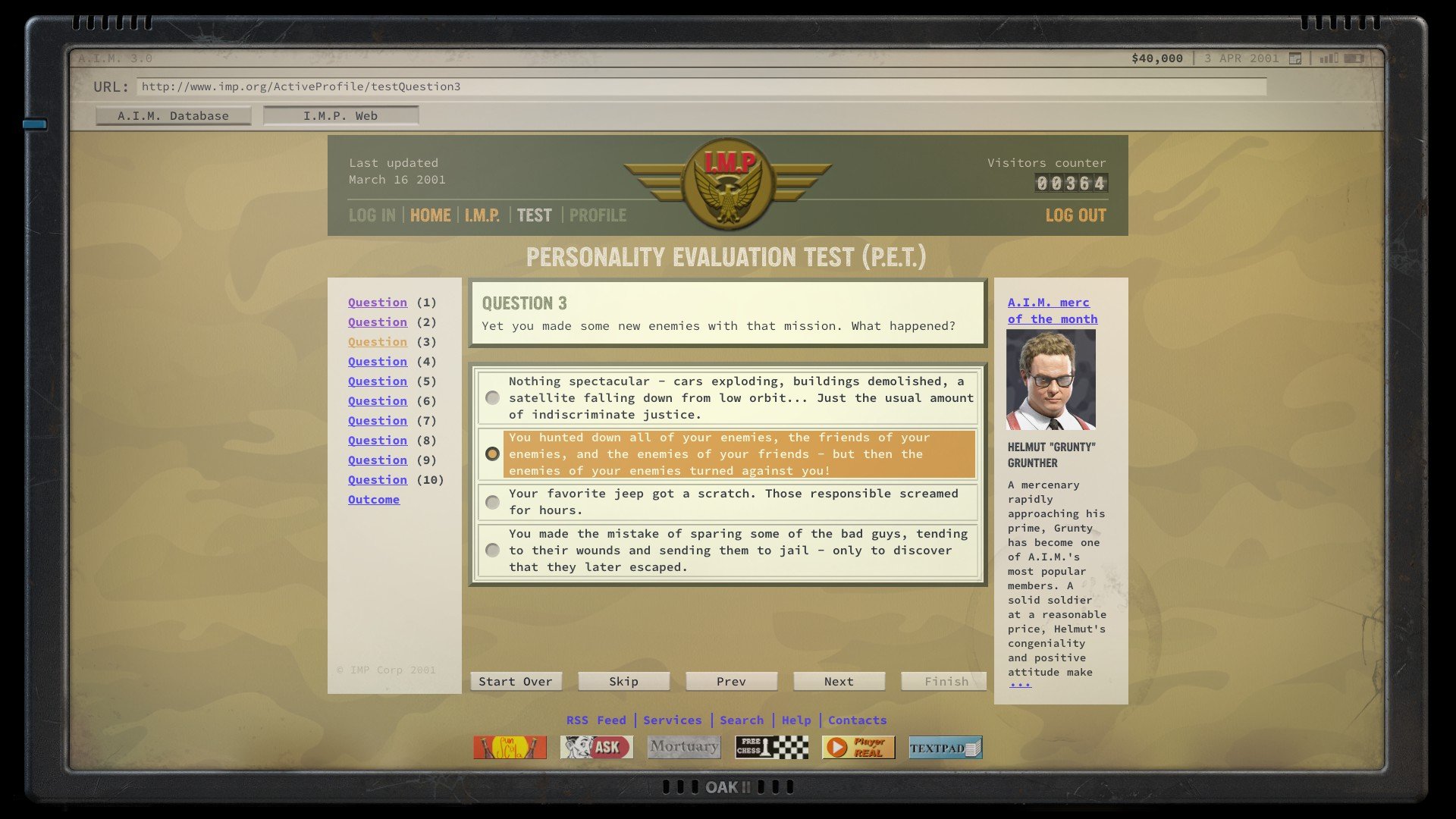Open the Fun Cola banner ad
The image size is (1456, 819).
[x=510, y=748]
